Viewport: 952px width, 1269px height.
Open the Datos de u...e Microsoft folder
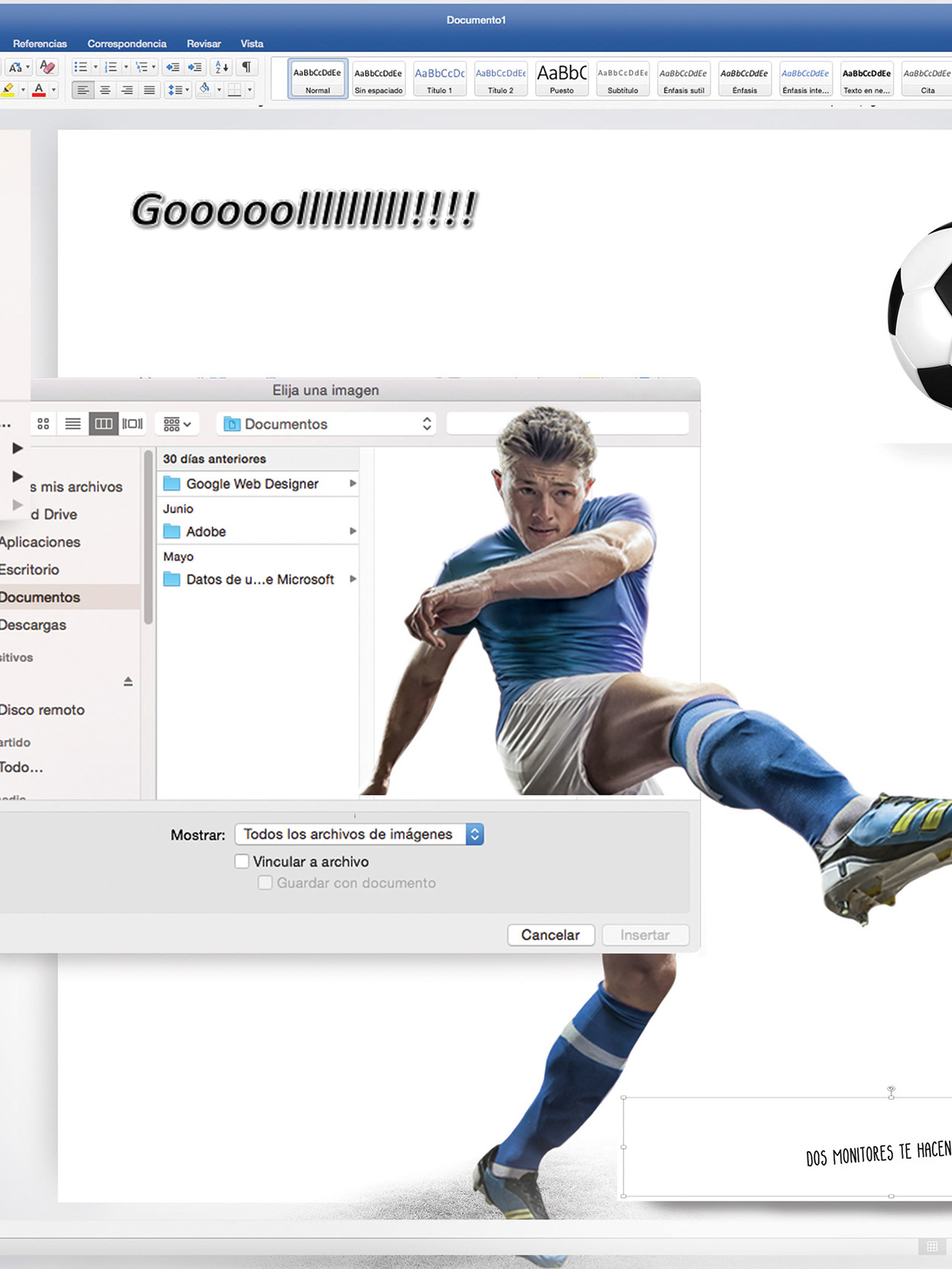click(259, 579)
